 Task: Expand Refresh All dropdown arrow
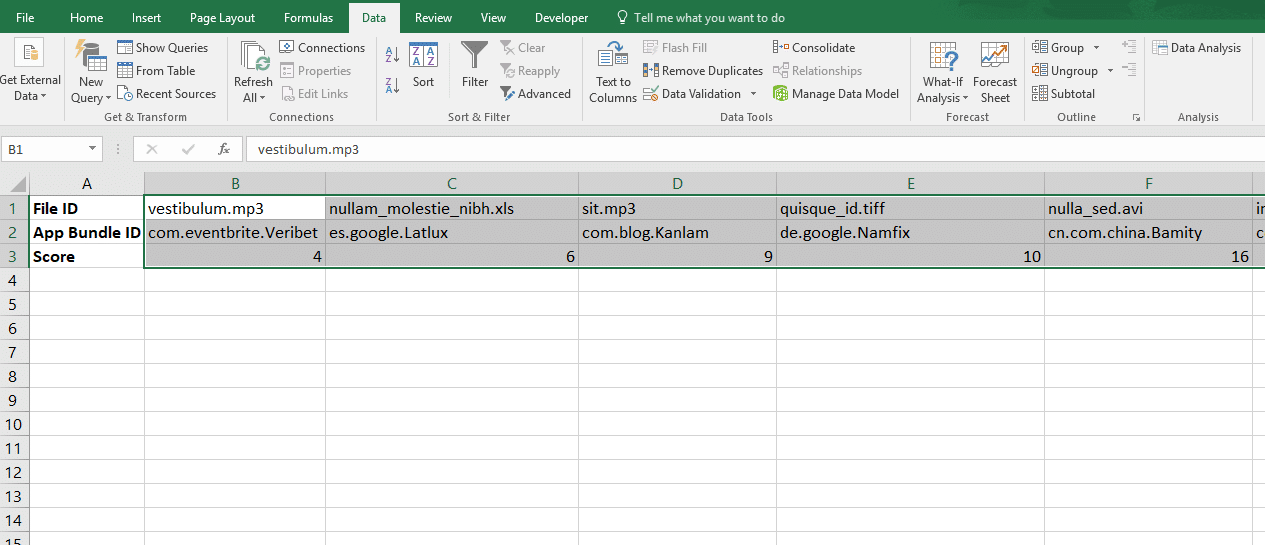tap(262, 98)
